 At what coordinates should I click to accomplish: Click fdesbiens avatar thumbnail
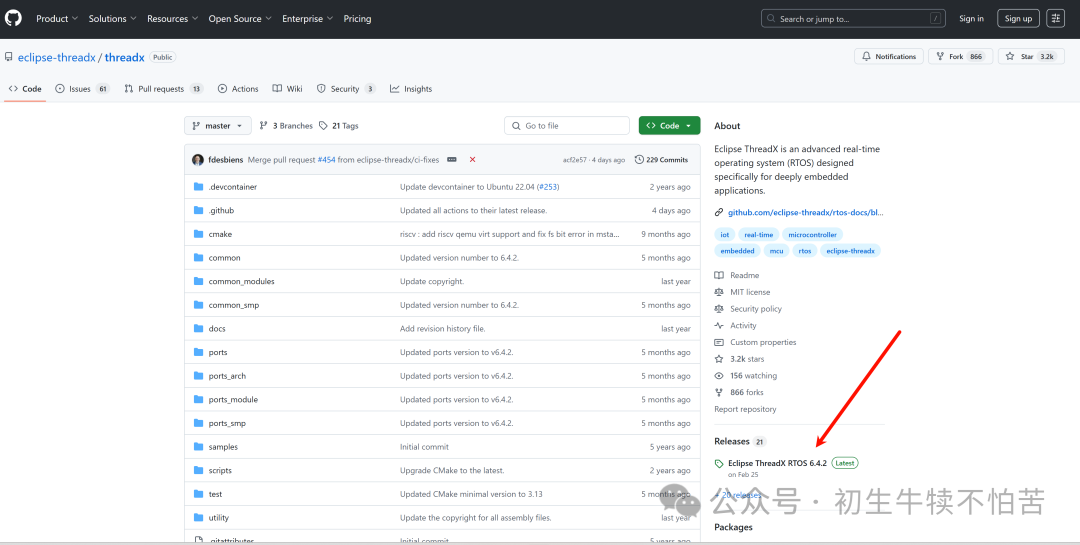coord(198,160)
